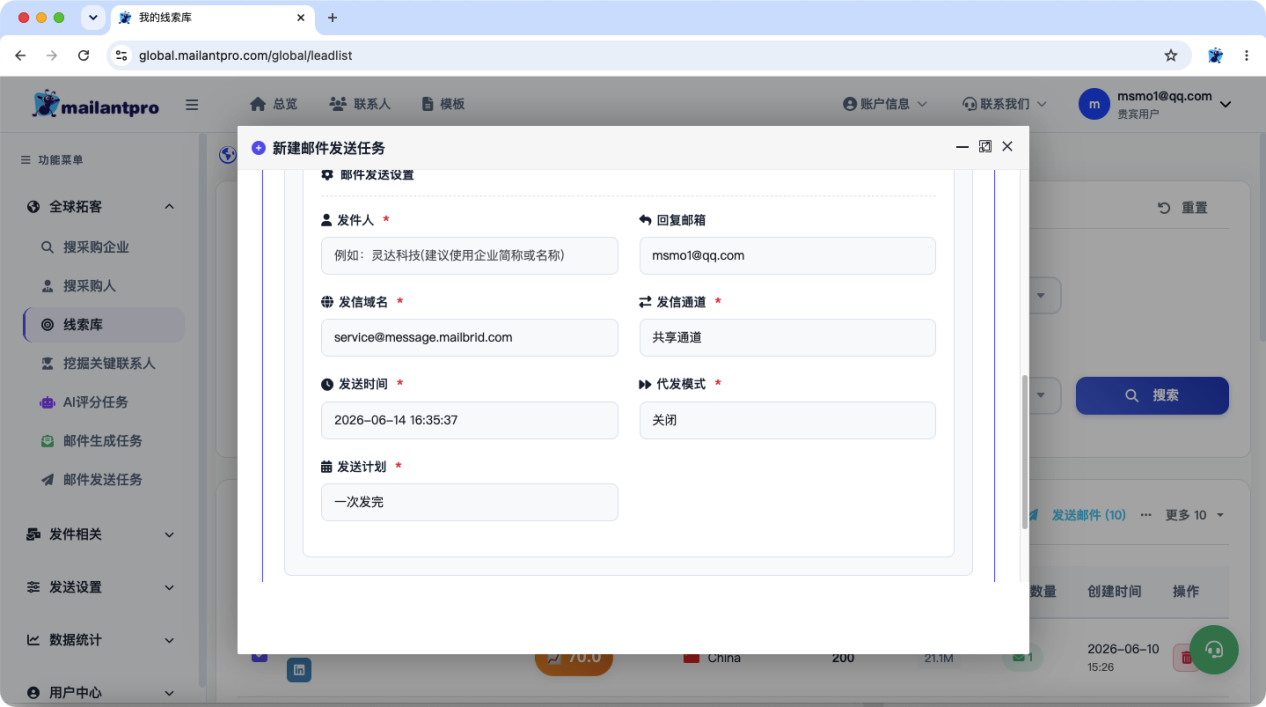The width and height of the screenshot is (1266, 707).
Task: Click the user avatar circle 'm'
Action: pos(1094,104)
